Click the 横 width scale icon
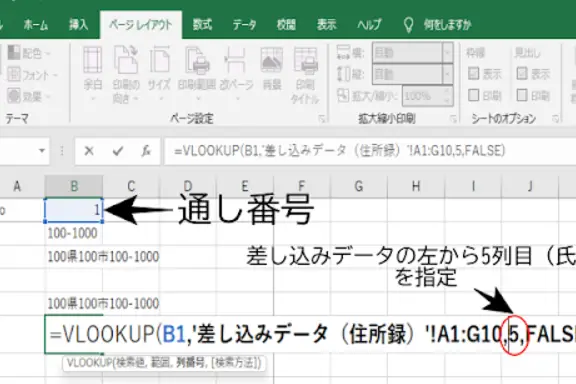The height and width of the screenshot is (384, 576). coord(343,53)
